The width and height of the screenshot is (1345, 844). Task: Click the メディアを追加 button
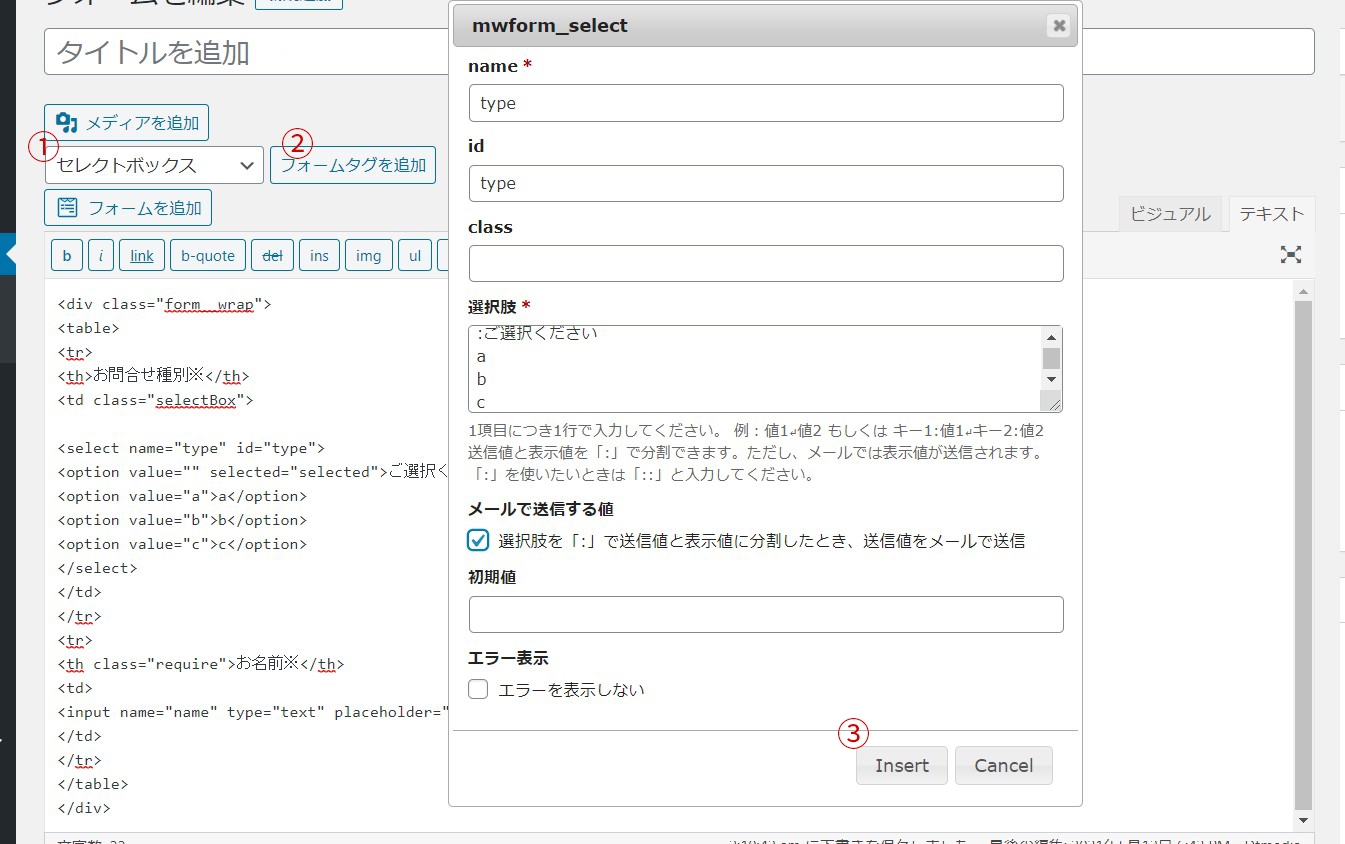[127, 123]
